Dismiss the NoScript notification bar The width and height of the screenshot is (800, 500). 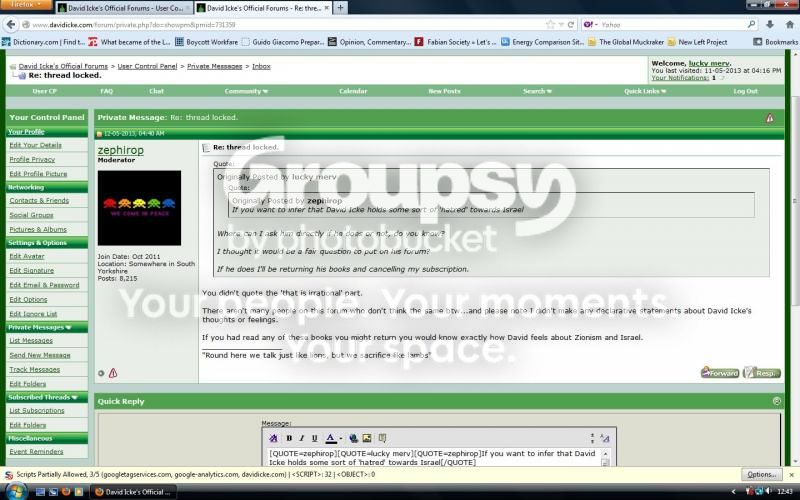point(791,474)
